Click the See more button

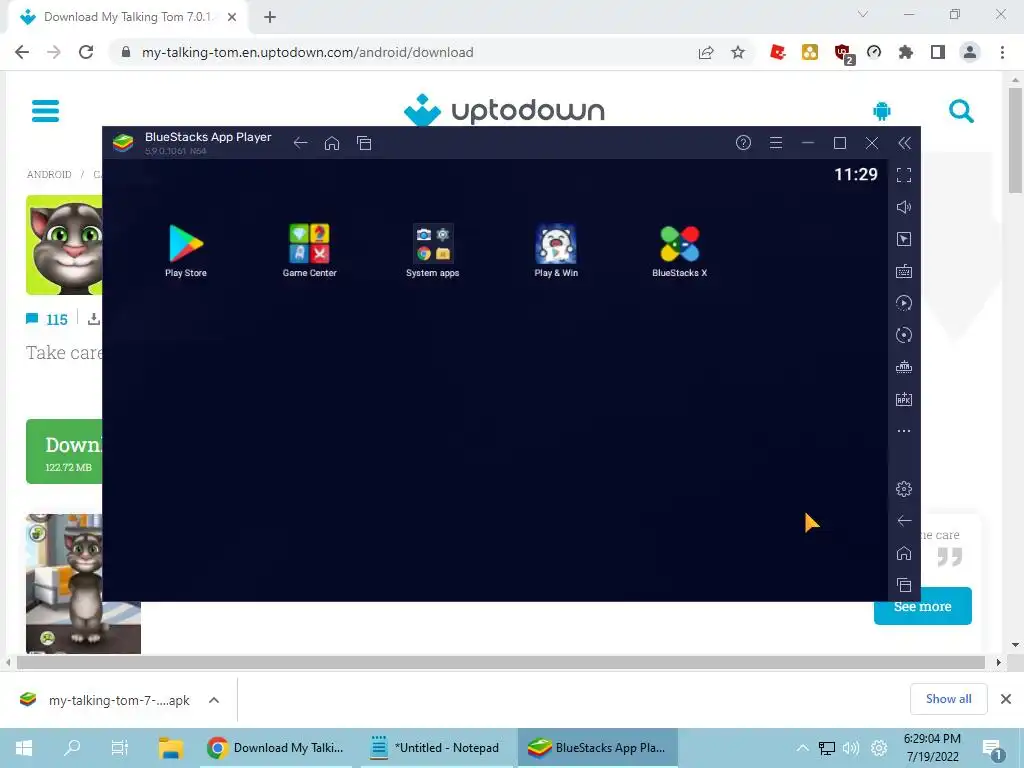click(x=922, y=607)
